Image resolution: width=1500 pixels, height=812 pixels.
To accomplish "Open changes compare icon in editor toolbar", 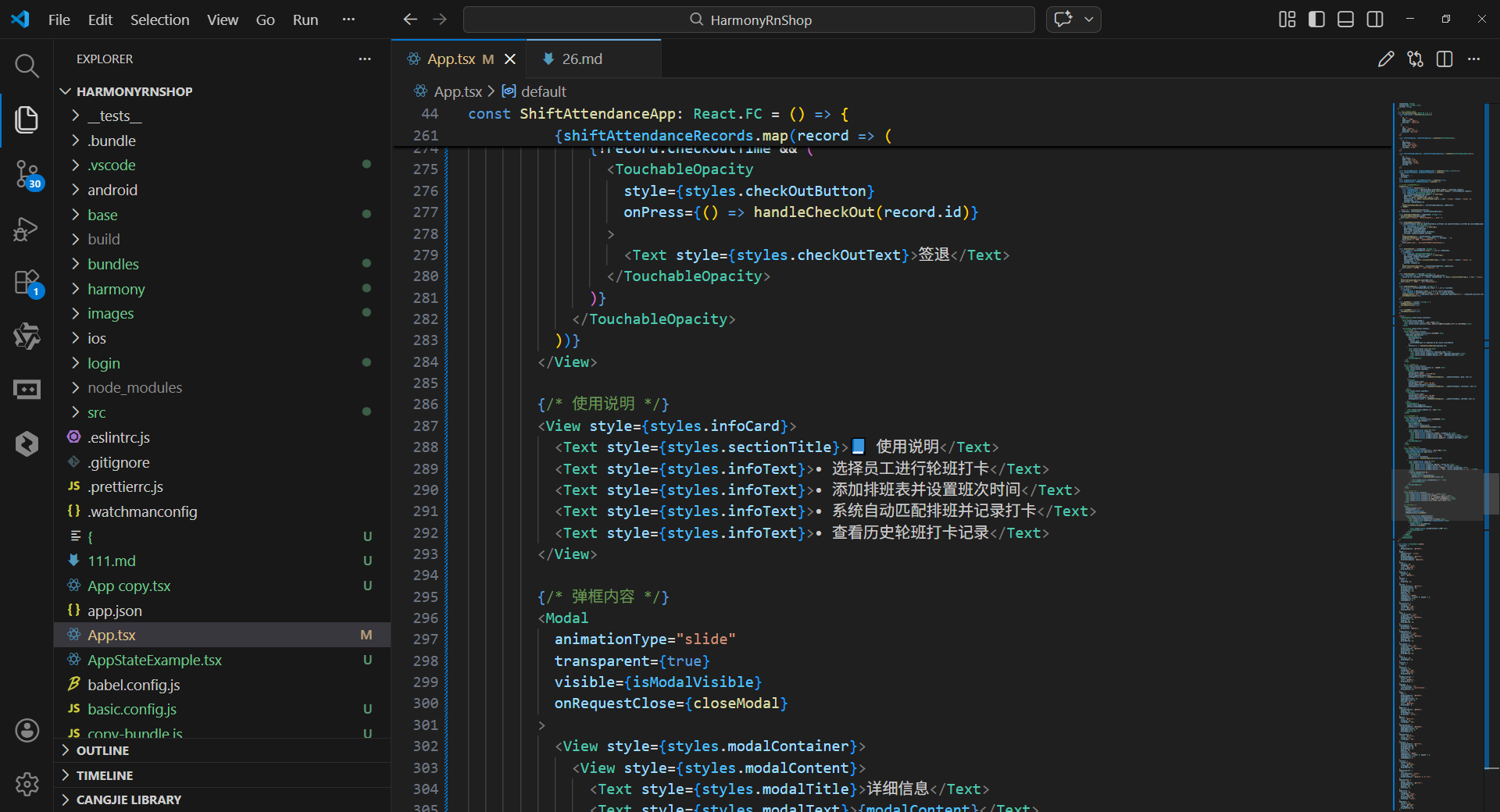I will (1415, 59).
